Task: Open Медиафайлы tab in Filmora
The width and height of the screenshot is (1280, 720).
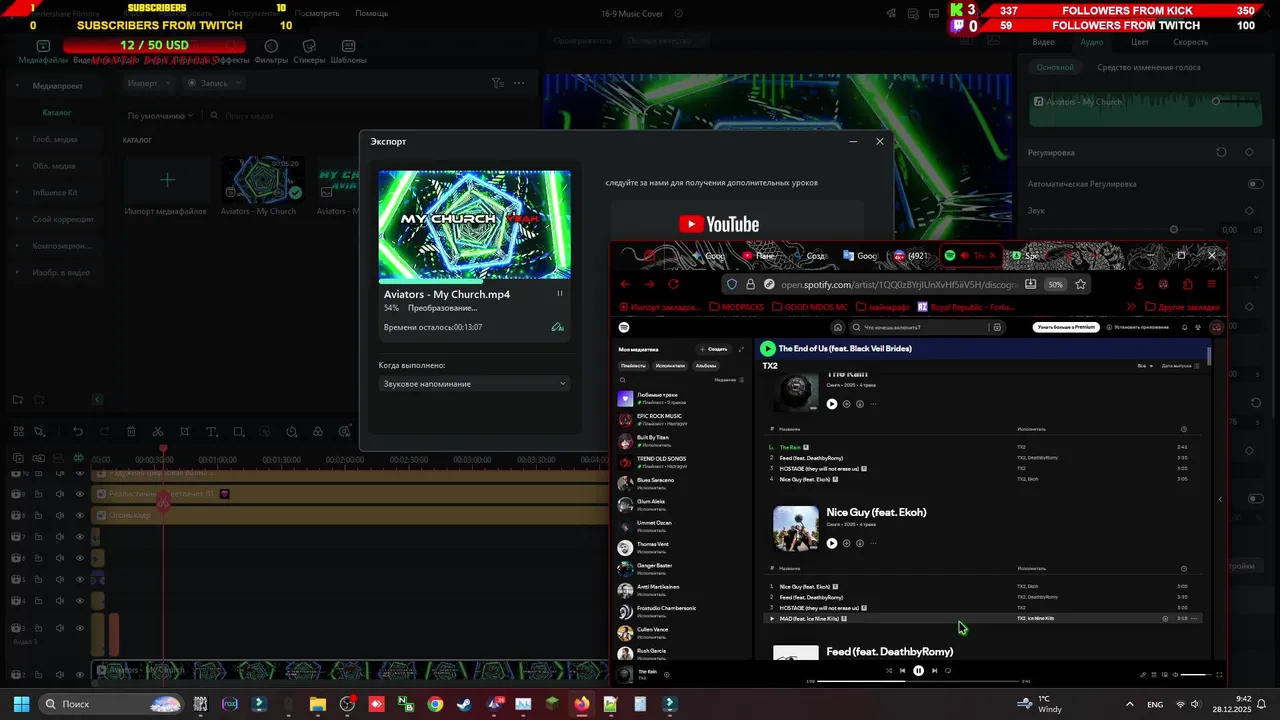Action: 43,53
